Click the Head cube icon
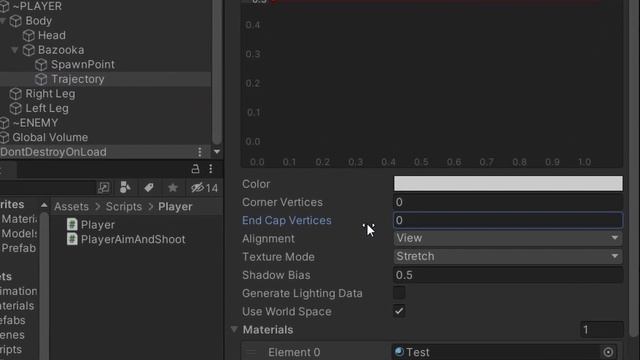This screenshot has width=640, height=360. tap(29, 36)
